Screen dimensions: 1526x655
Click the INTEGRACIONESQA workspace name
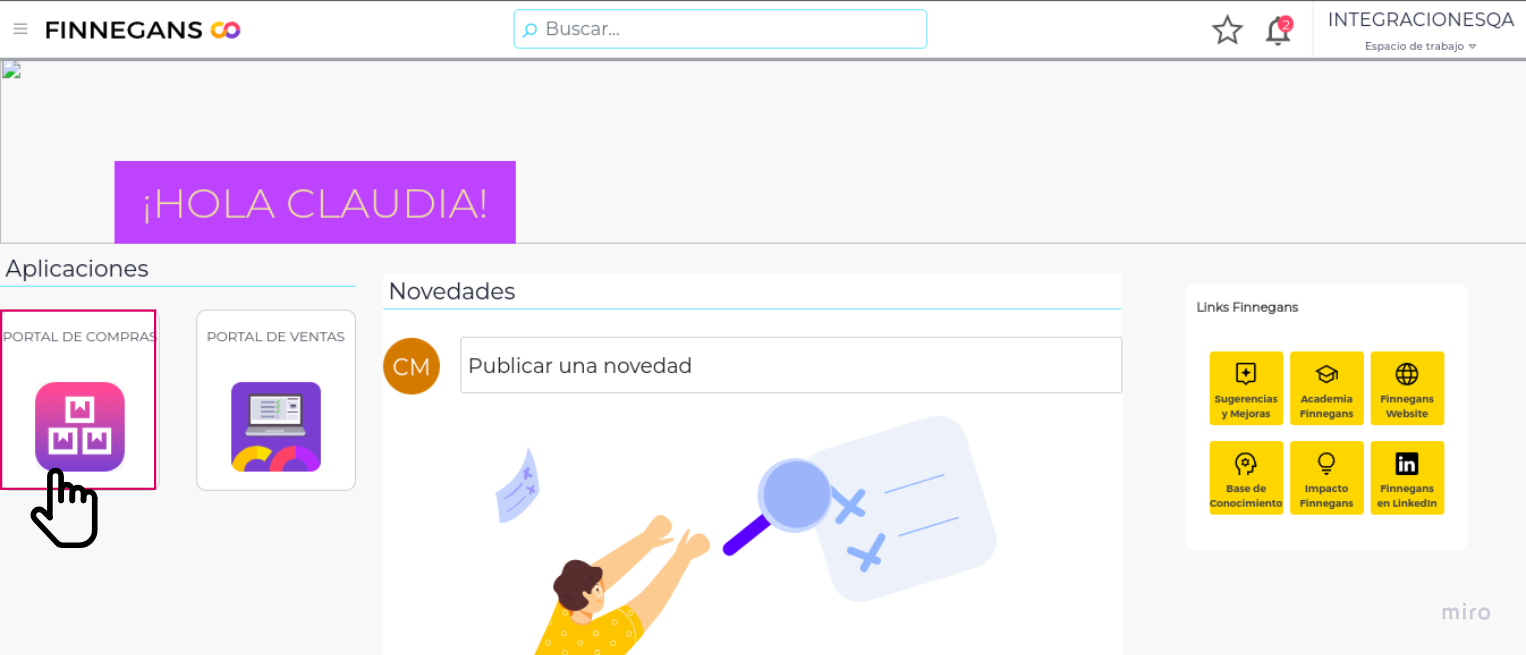[1421, 20]
